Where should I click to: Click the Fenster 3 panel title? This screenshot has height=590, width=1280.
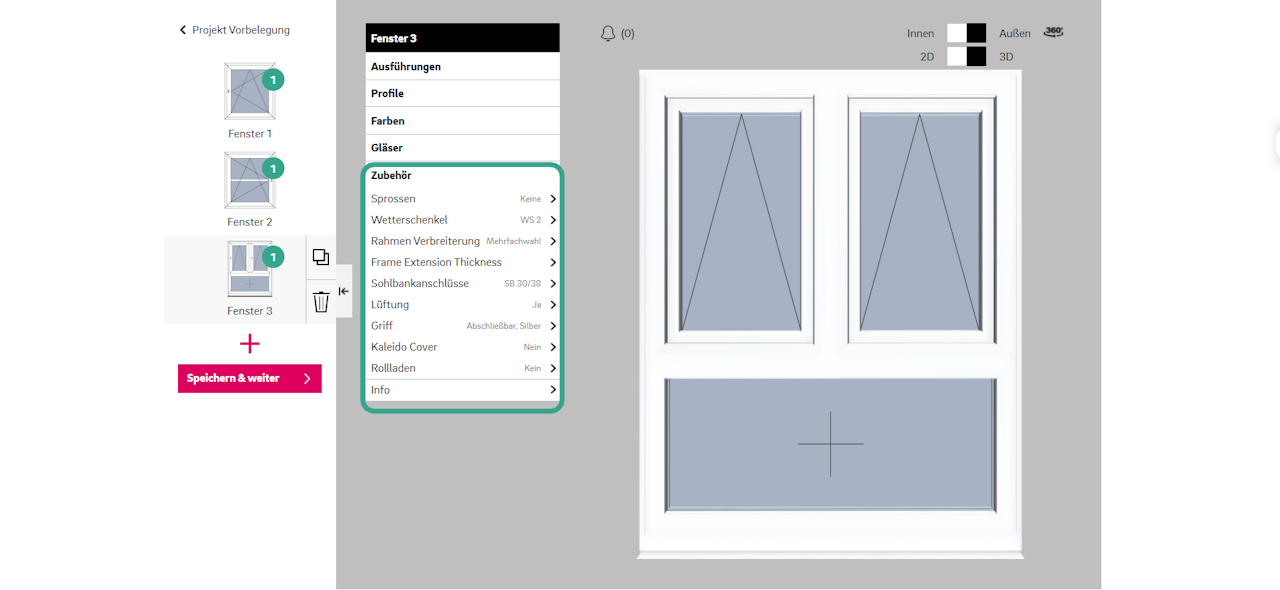tap(462, 38)
